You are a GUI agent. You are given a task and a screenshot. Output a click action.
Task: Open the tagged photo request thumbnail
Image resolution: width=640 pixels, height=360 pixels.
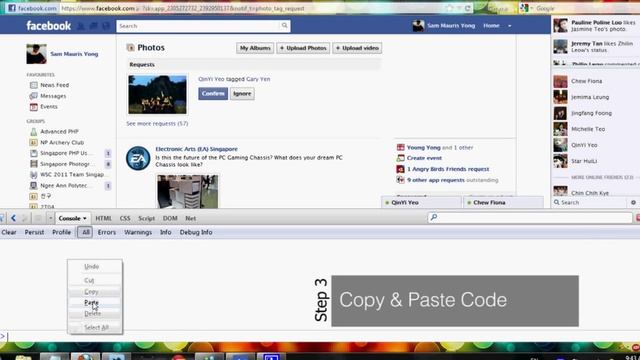tap(158, 95)
